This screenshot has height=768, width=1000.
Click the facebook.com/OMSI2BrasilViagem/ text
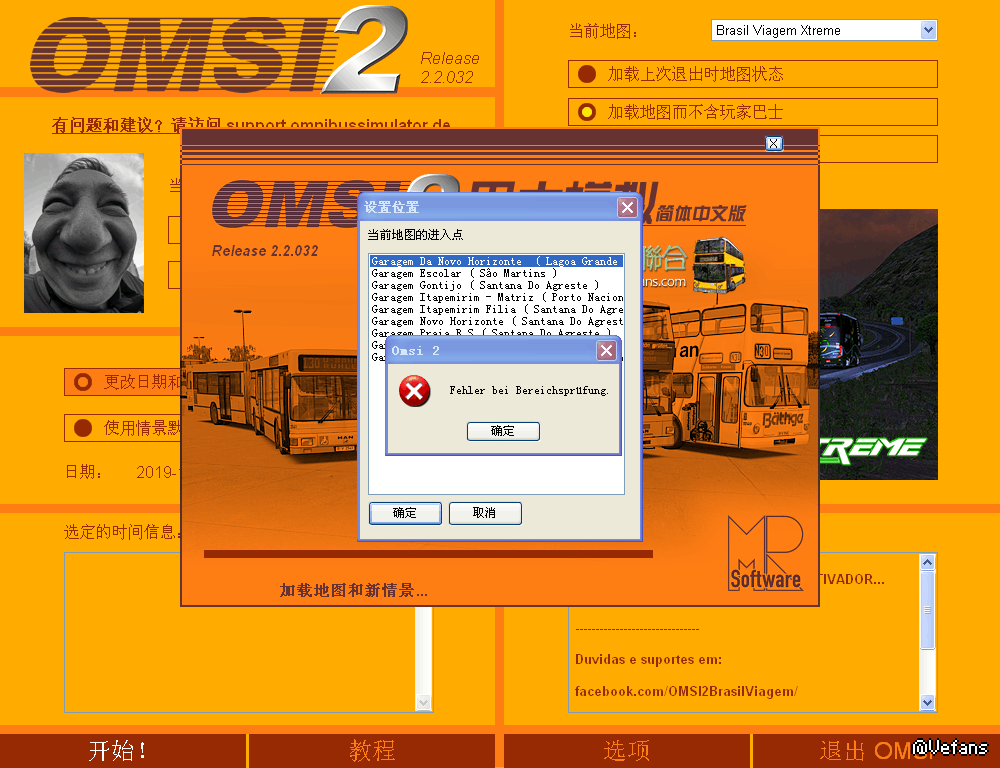click(x=686, y=691)
